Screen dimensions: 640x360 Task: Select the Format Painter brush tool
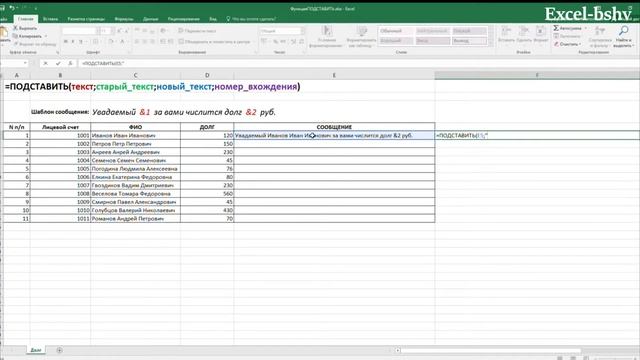35,44
